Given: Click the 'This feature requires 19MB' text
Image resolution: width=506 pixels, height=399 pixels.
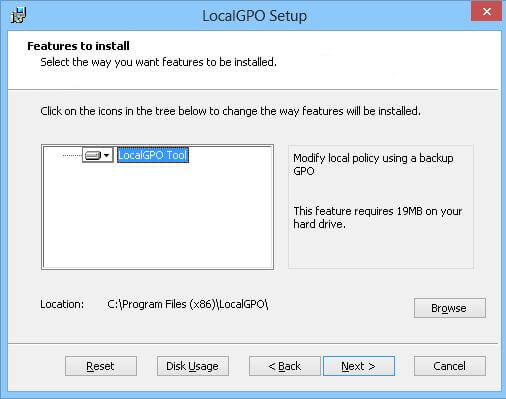Looking at the screenshot, I should click(x=378, y=218).
